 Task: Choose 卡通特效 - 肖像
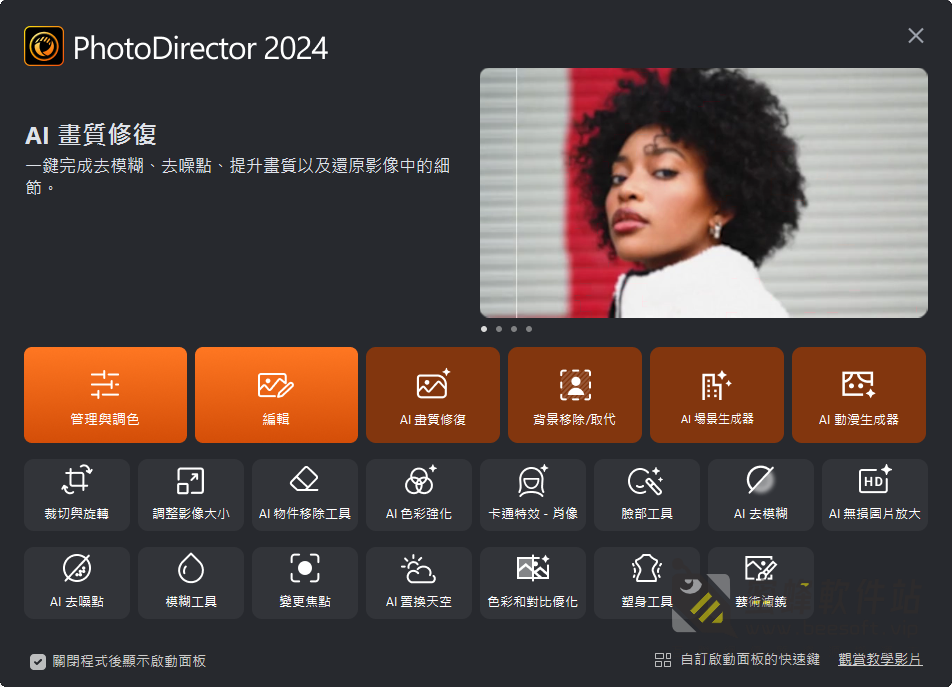tap(533, 495)
